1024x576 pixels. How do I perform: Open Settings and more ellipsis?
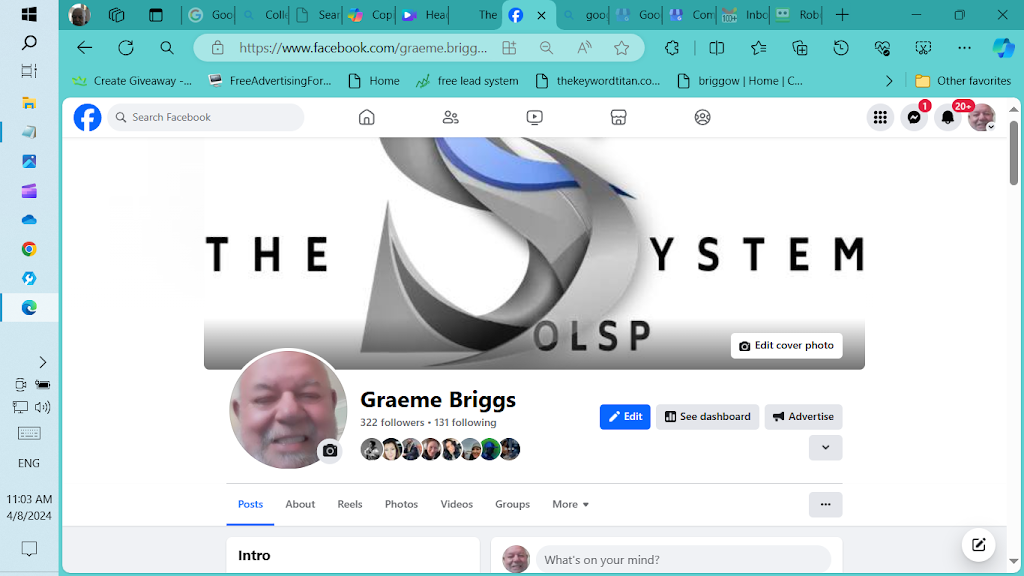point(965,48)
